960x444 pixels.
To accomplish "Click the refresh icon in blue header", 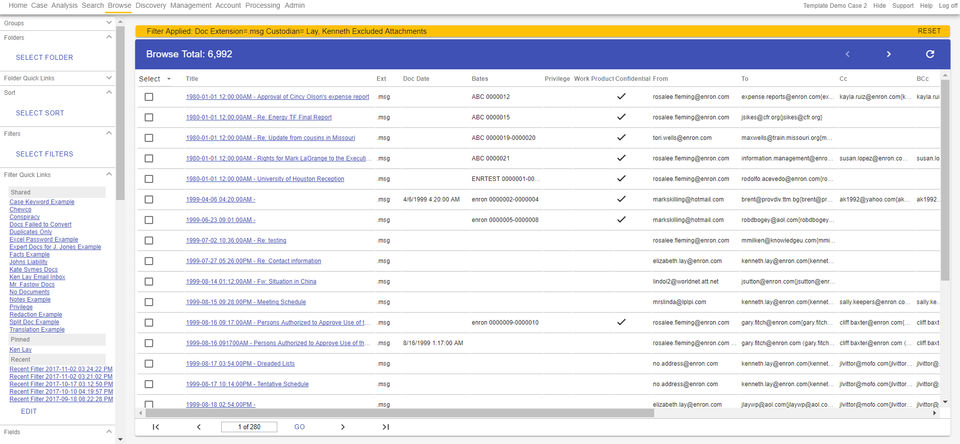I will tap(930, 54).
